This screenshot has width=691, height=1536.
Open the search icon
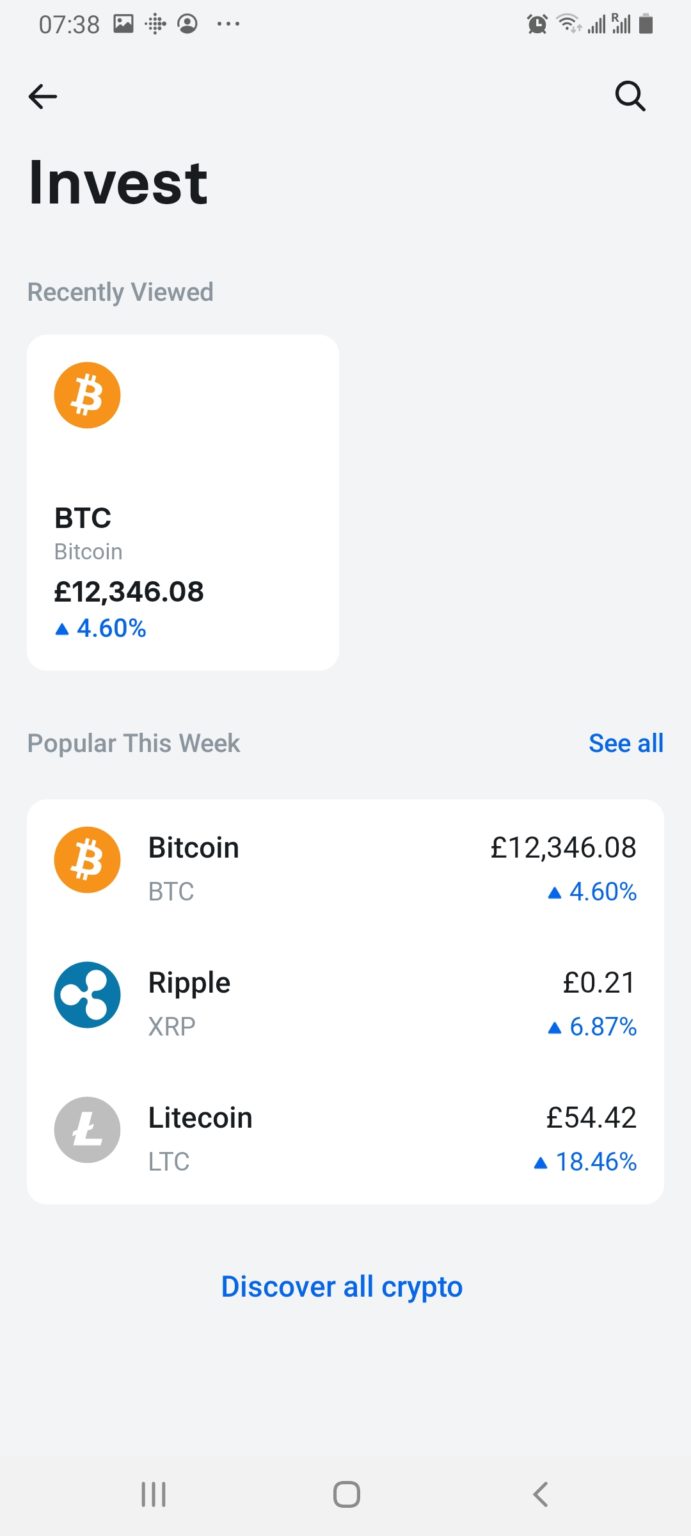click(630, 96)
